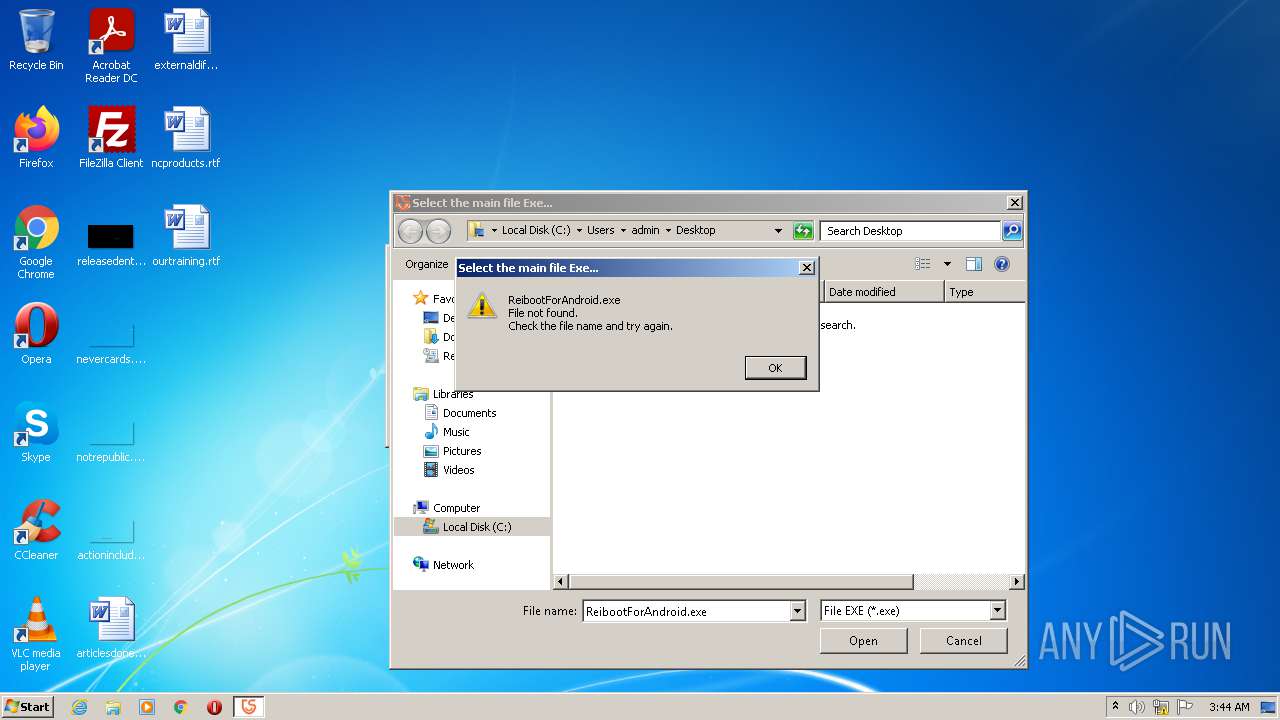Open the Organize menu
The width and height of the screenshot is (1280, 720).
coord(427,264)
